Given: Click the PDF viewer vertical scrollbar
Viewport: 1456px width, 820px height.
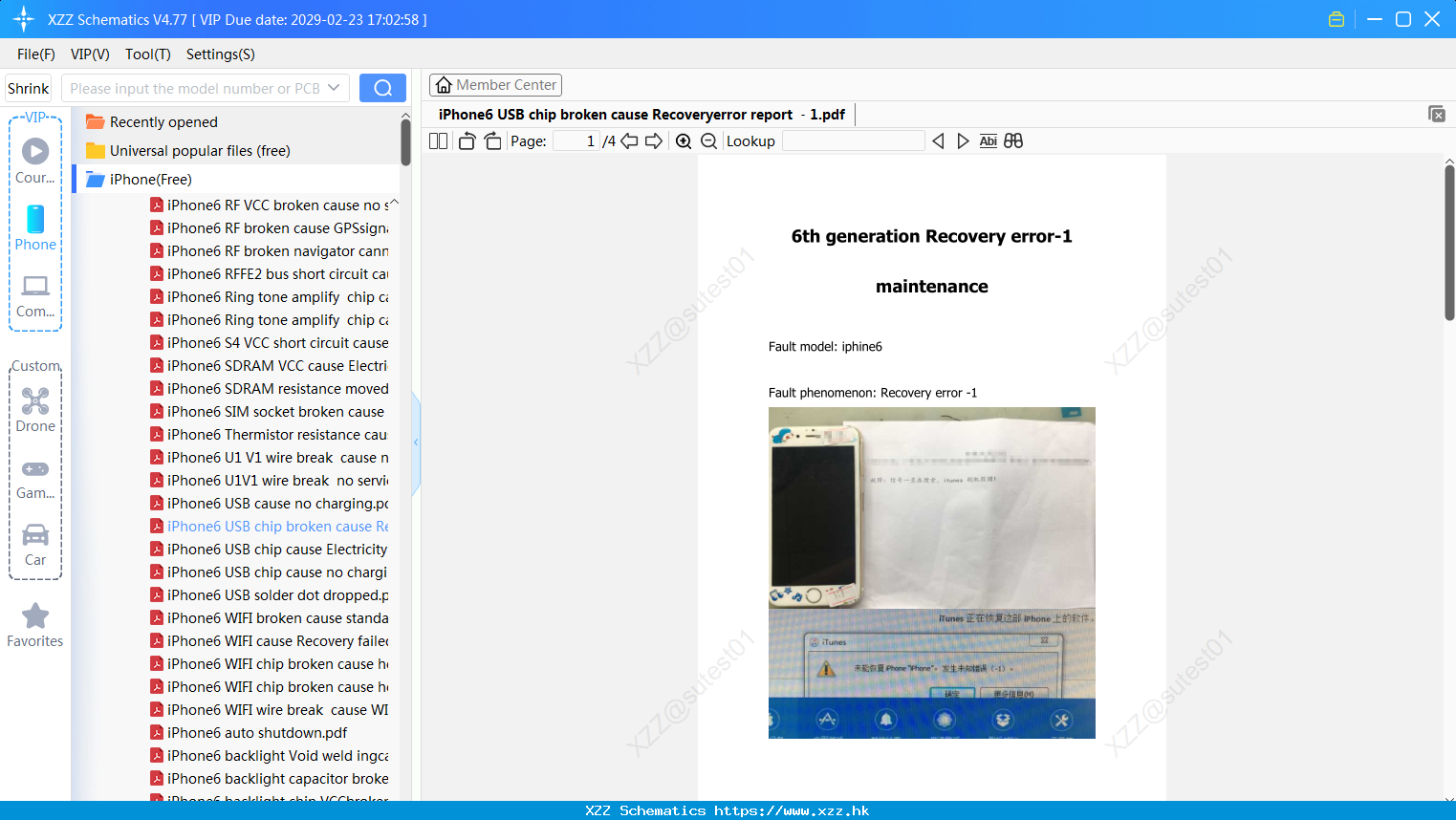Looking at the screenshot, I should pyautogui.click(x=1449, y=243).
